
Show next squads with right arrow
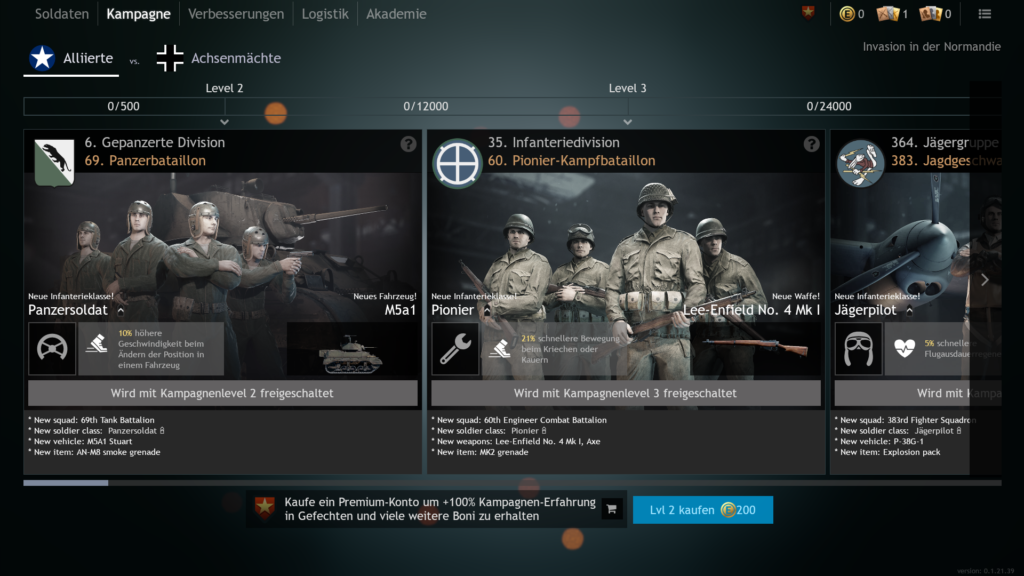pos(985,280)
